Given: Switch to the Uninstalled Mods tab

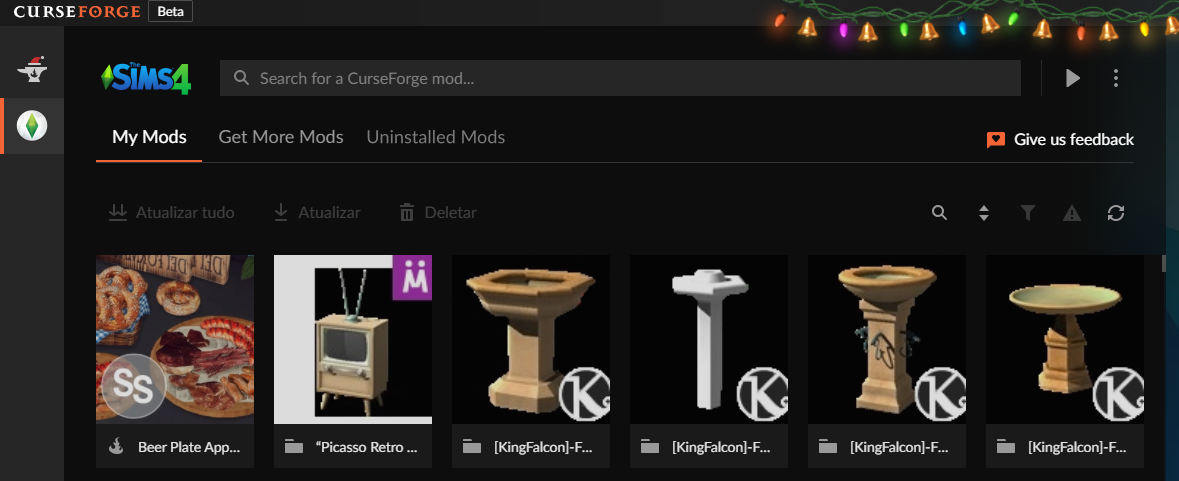Looking at the screenshot, I should click(x=435, y=137).
